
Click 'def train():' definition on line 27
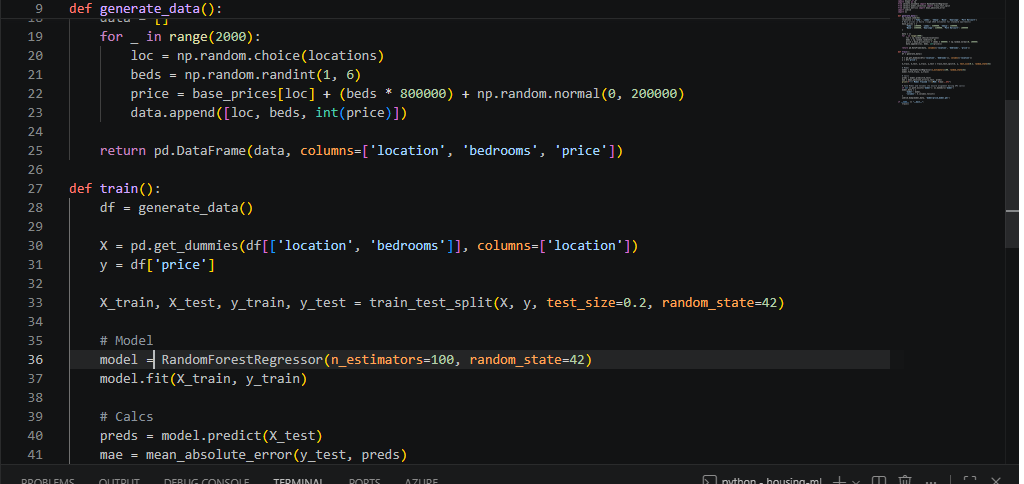[x=115, y=189]
